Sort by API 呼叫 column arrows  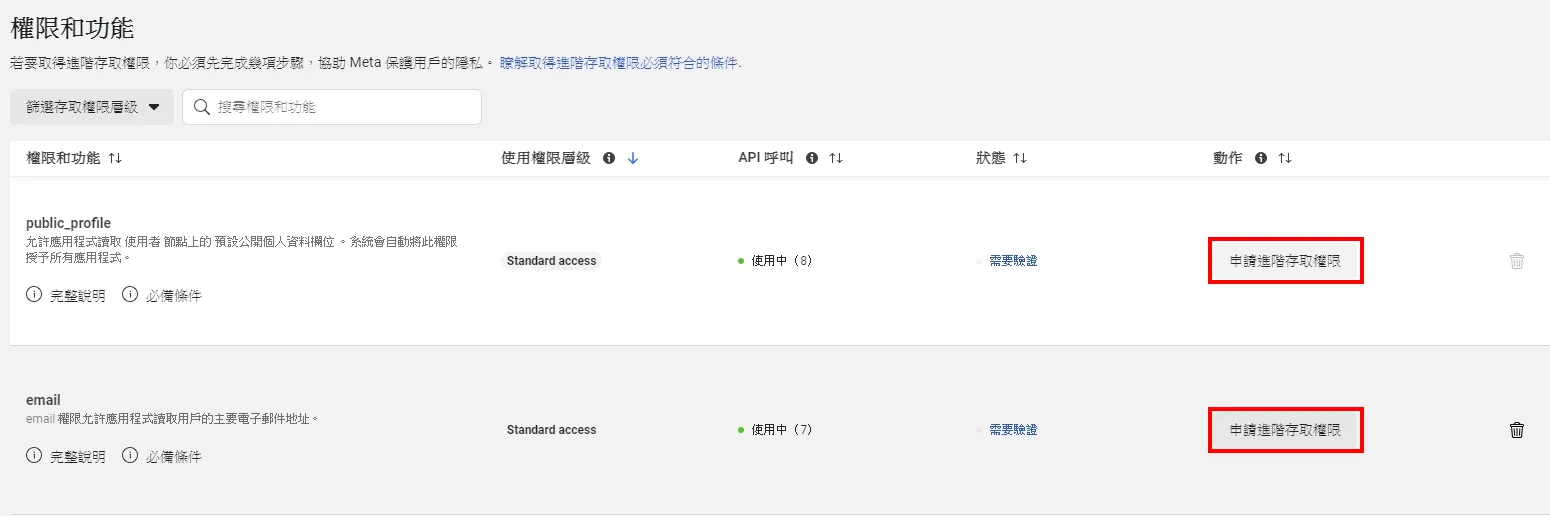[x=836, y=158]
